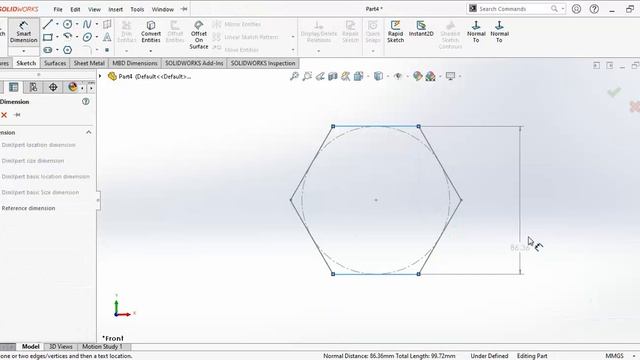640x360 pixels.
Task: Open the Insert menu
Action: click(116, 9)
